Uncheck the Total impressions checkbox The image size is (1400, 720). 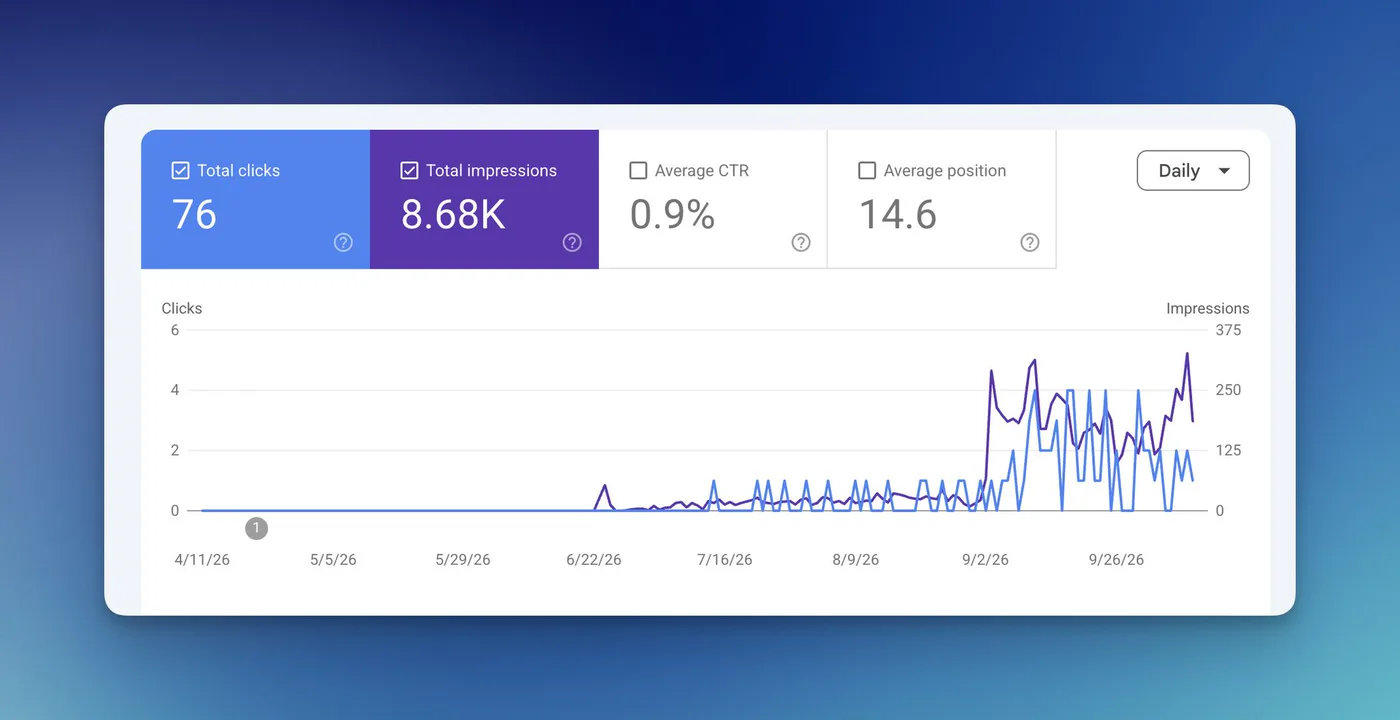(x=409, y=171)
